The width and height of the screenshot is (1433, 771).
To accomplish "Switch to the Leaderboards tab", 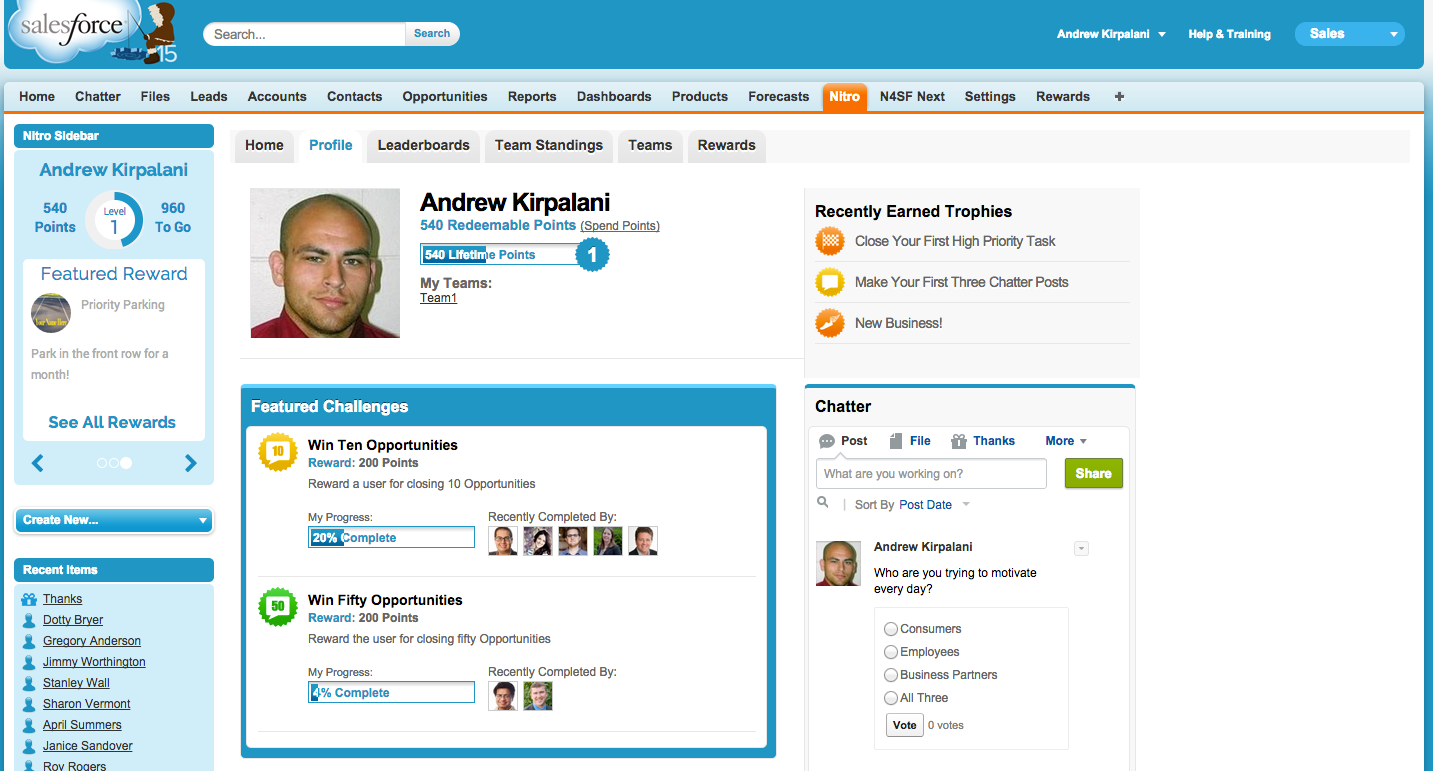I will (423, 146).
